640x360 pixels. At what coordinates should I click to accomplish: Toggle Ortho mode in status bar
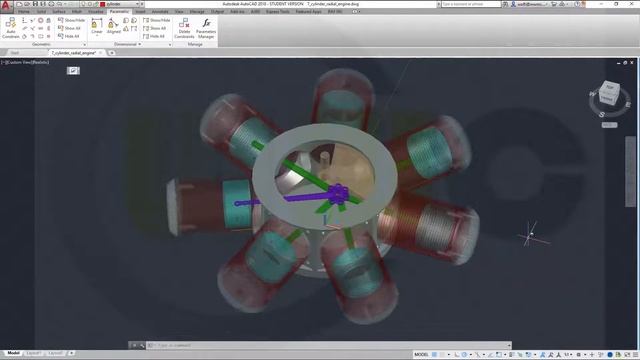pyautogui.click(x=457, y=355)
